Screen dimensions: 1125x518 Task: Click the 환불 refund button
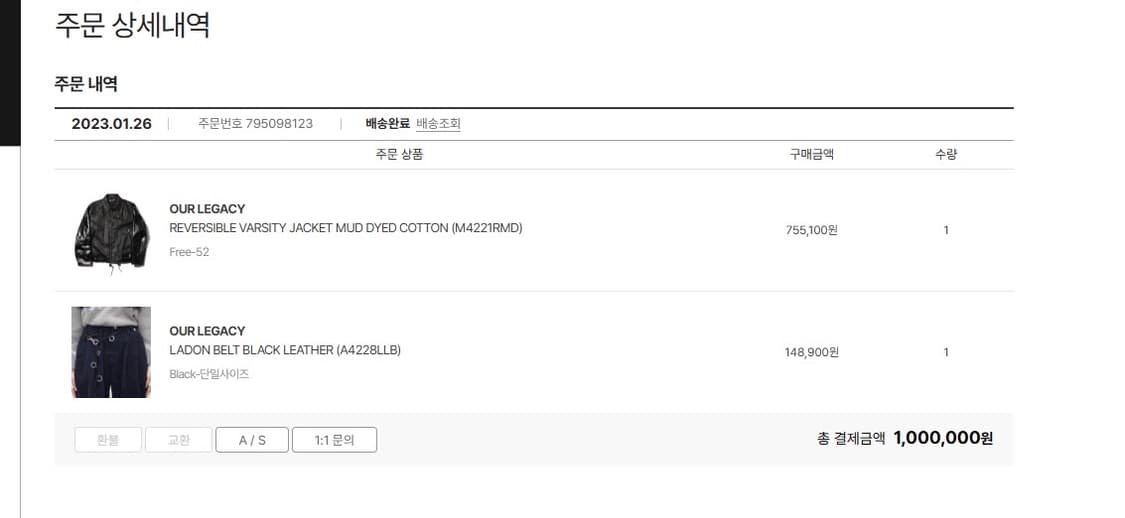coord(108,440)
